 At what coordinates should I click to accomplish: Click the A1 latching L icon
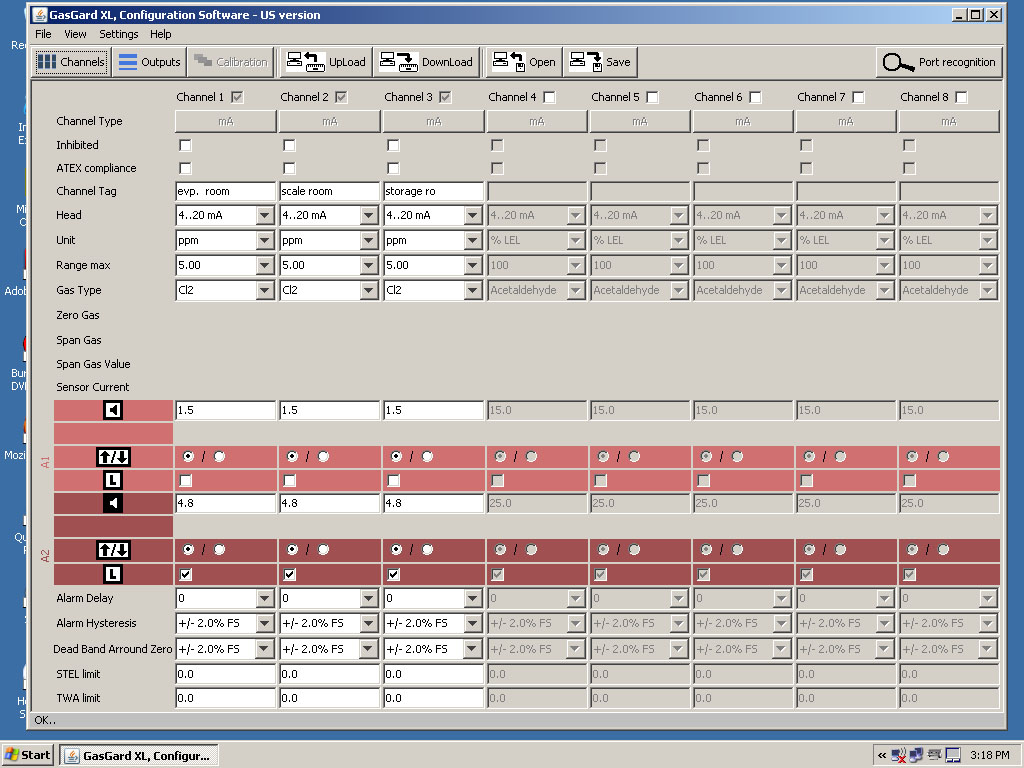tap(113, 481)
